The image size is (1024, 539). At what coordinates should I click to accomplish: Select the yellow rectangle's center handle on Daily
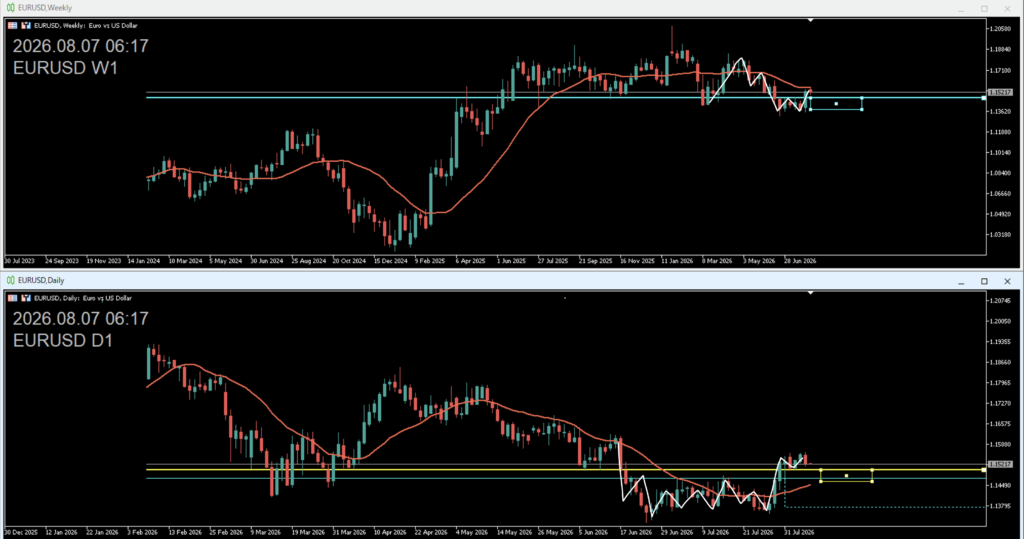pos(846,476)
